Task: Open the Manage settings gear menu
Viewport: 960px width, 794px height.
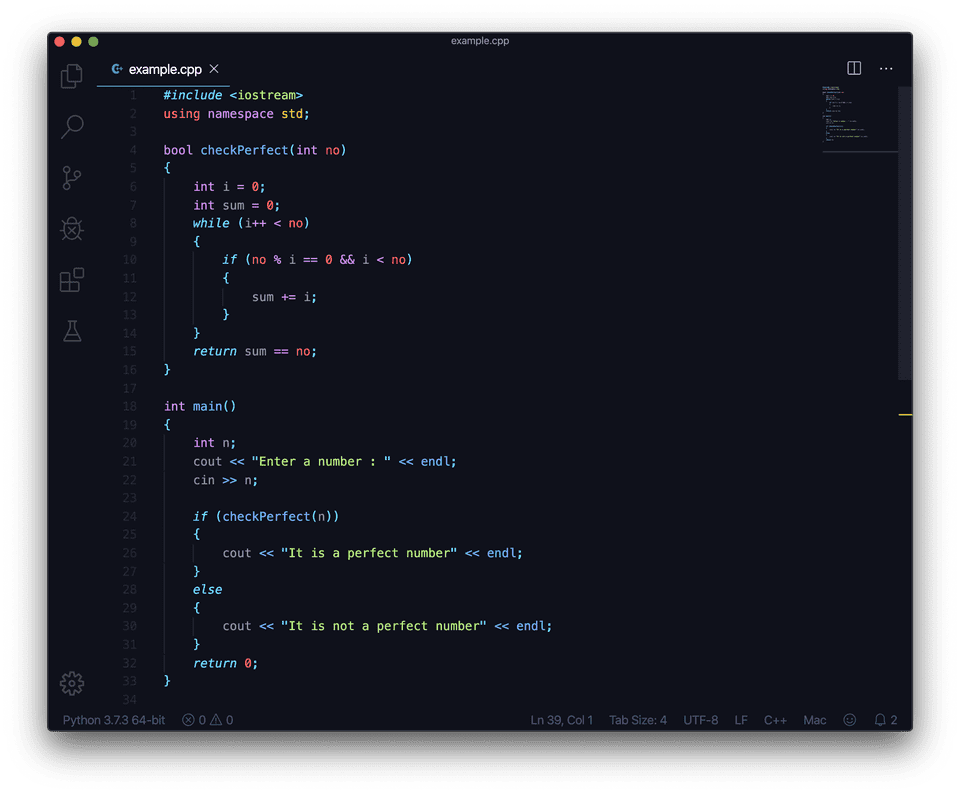Action: click(x=71, y=683)
